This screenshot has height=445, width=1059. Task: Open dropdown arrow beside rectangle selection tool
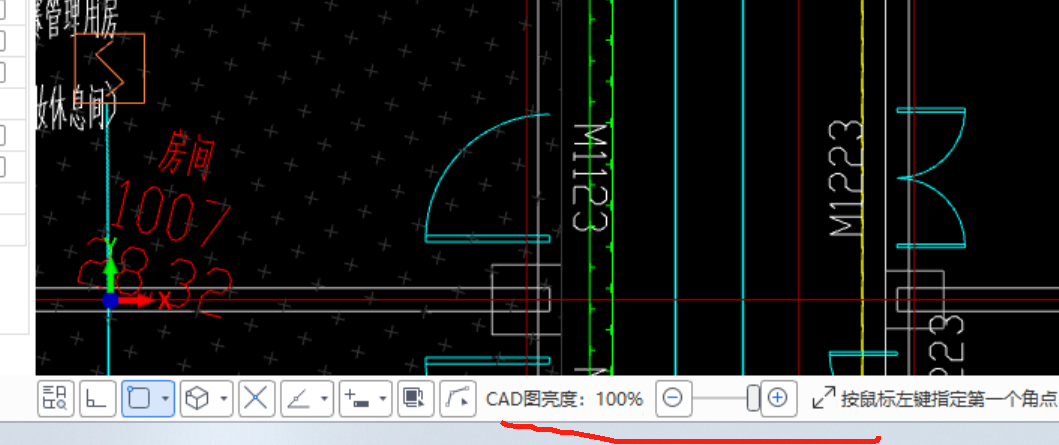(165, 399)
